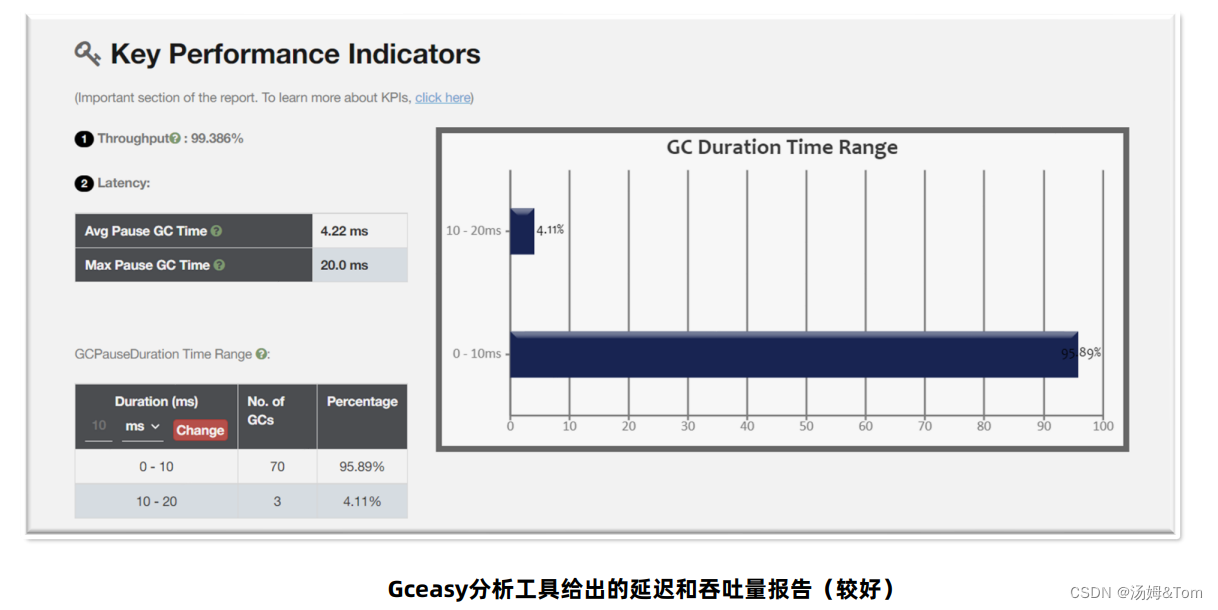Click the key icon beside Key Performance Indicators
Viewport: 1218px width, 610px height.
pyautogui.click(x=87, y=54)
